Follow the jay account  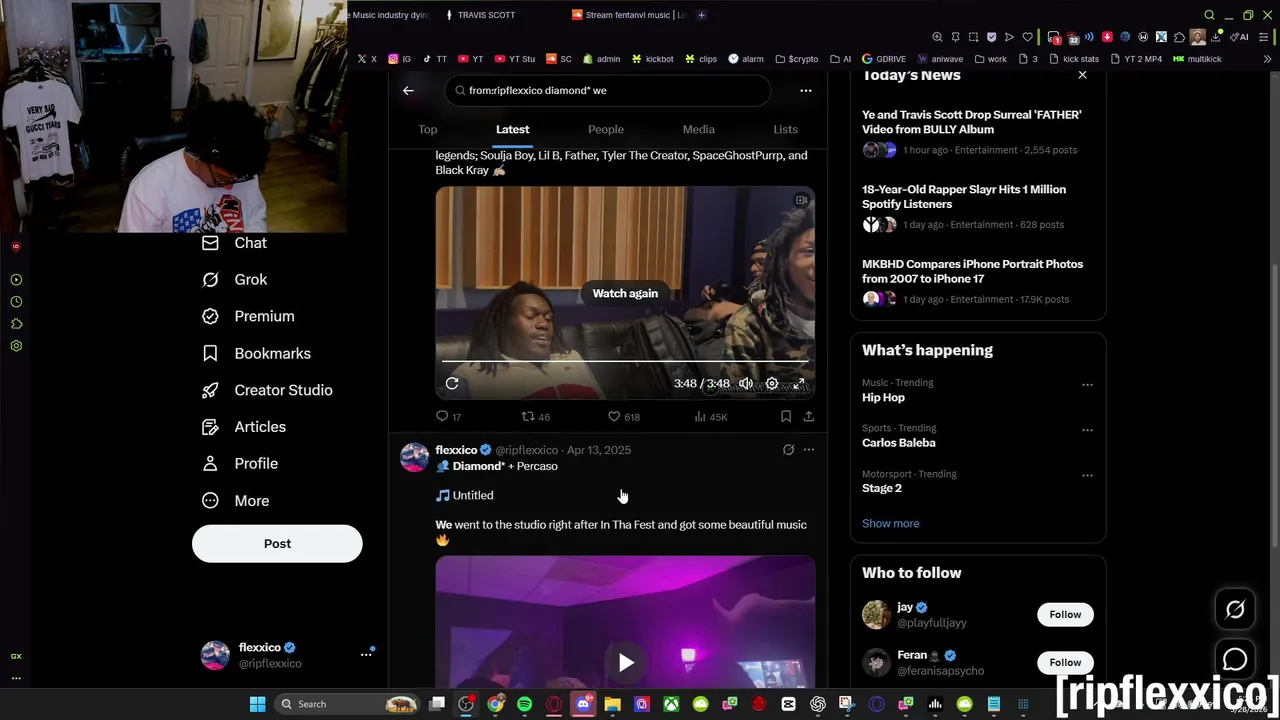(x=1065, y=614)
